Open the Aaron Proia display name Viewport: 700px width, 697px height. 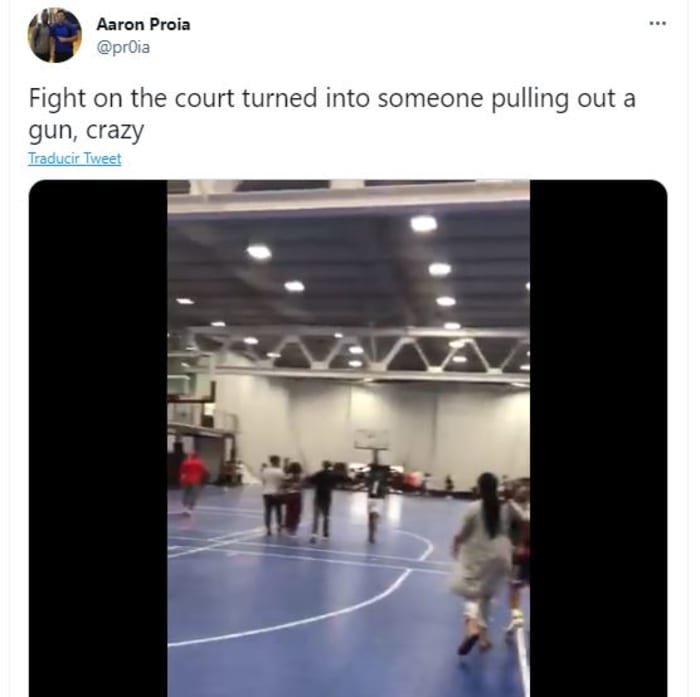click(x=143, y=24)
